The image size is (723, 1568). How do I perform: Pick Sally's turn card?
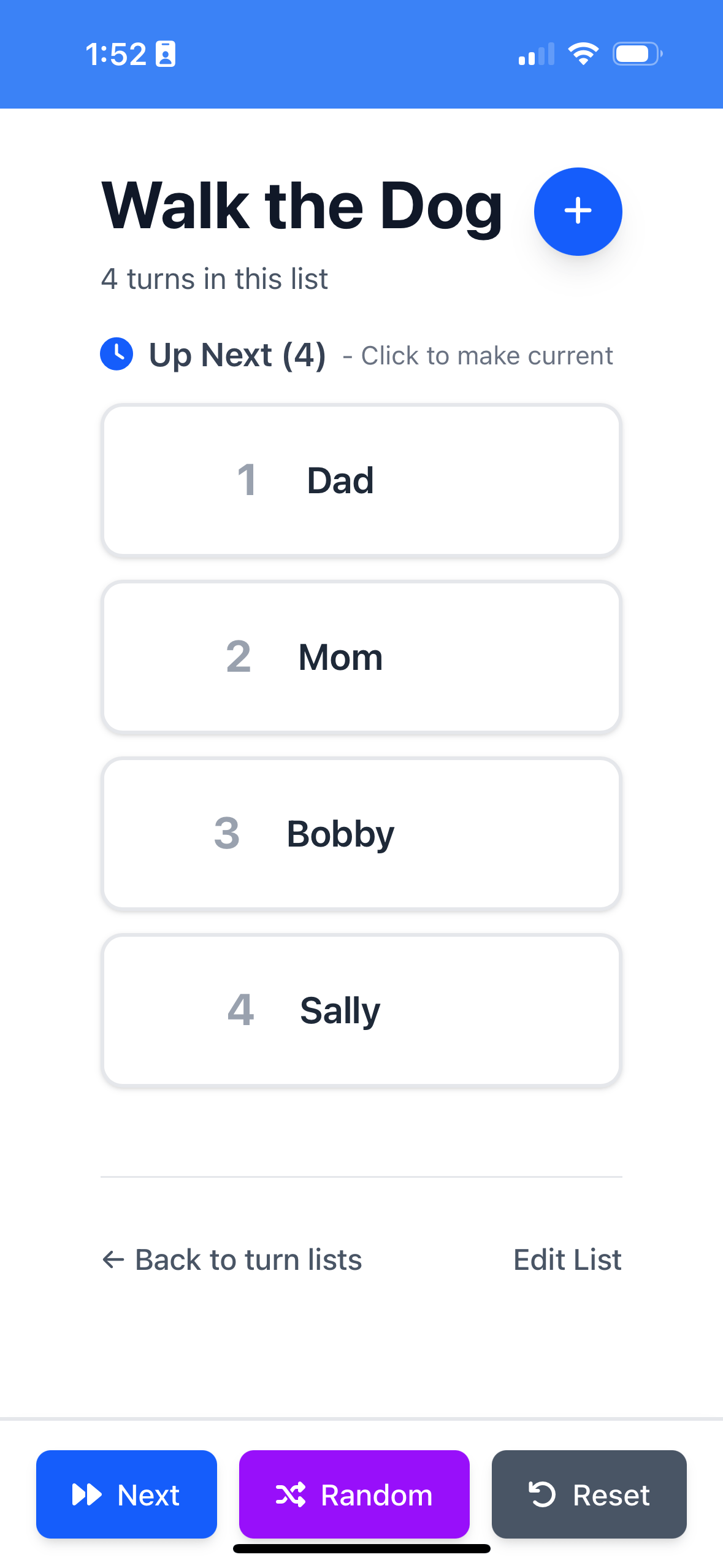361,1010
